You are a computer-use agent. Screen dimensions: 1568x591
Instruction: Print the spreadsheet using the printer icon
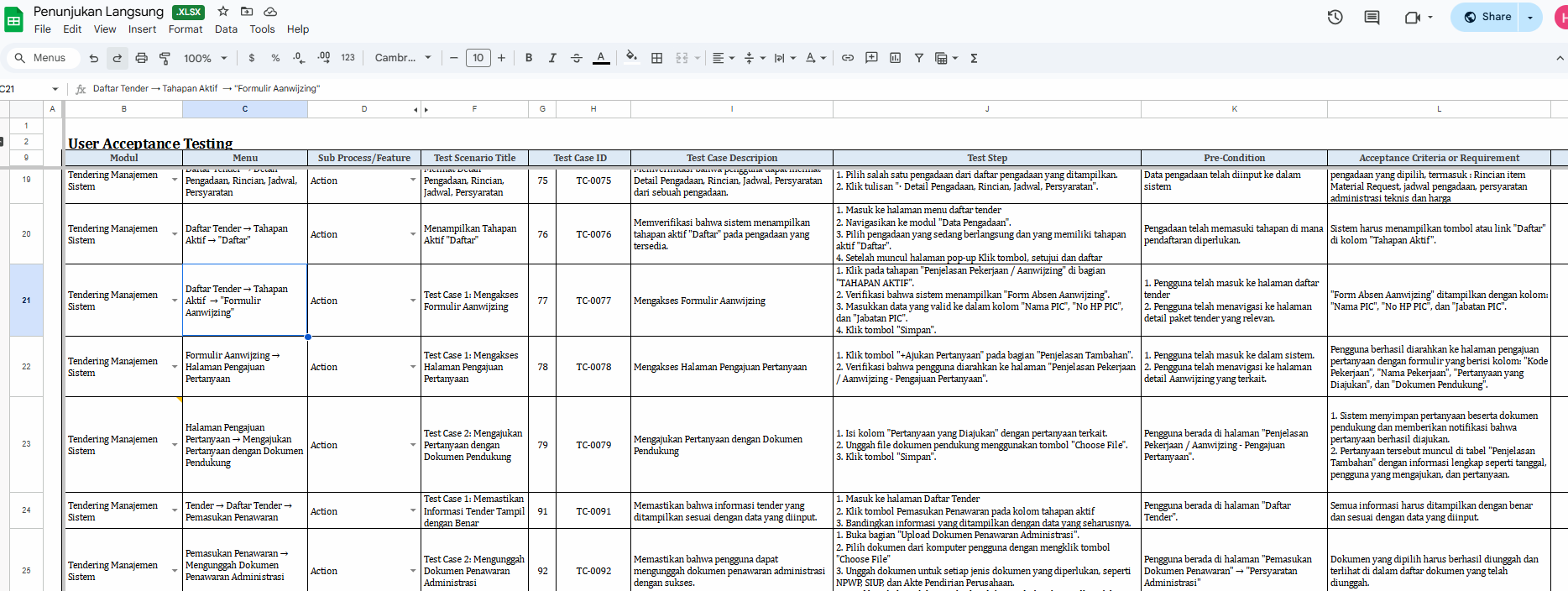pyautogui.click(x=141, y=58)
